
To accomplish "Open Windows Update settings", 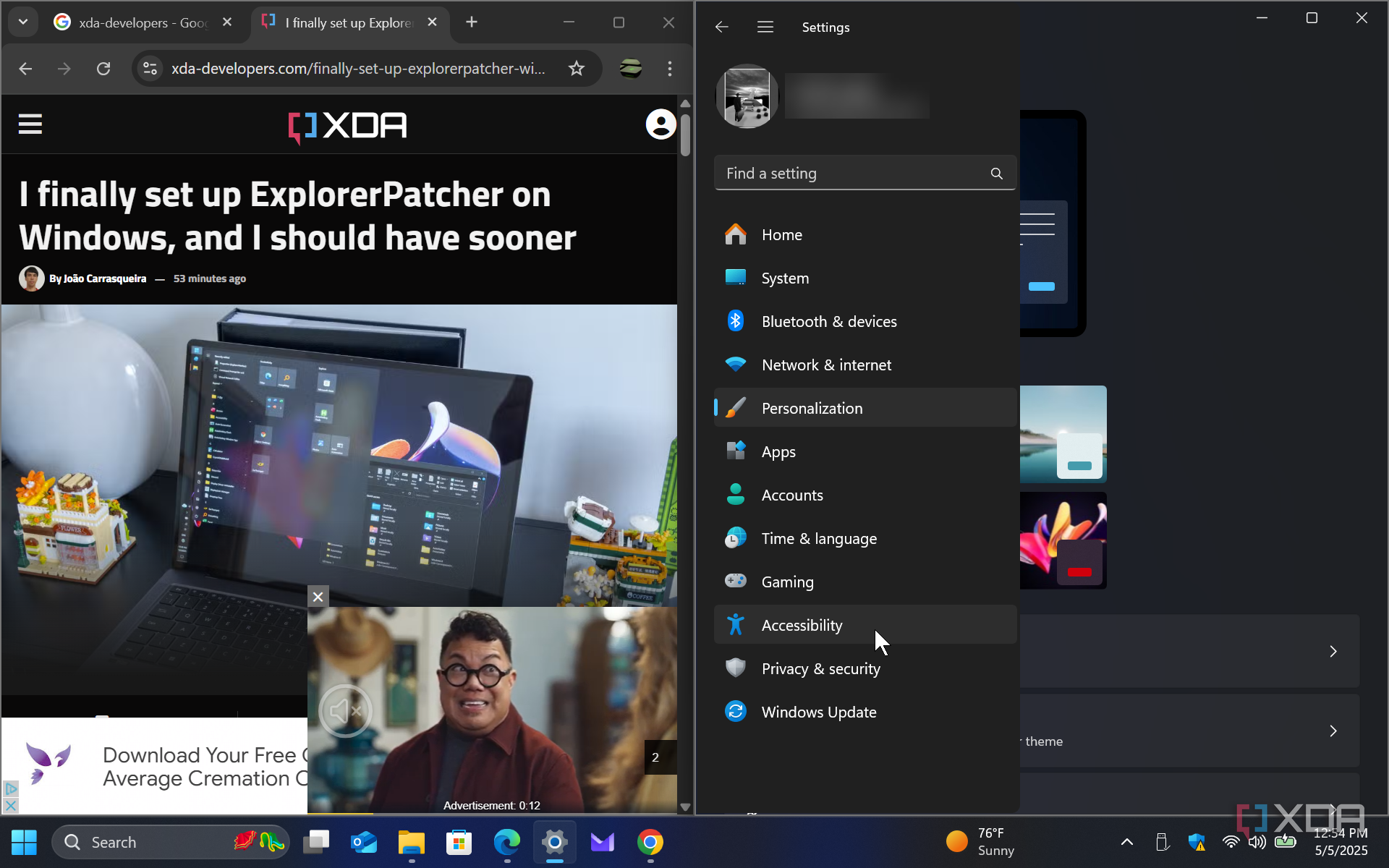I will coord(865,712).
